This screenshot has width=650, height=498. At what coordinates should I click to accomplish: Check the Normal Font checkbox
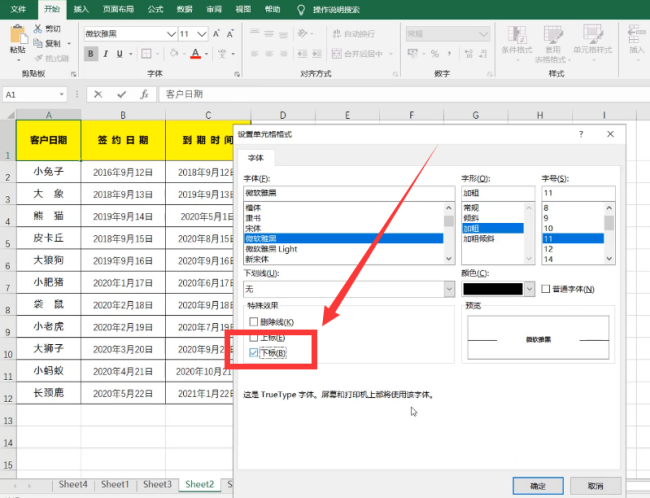[546, 289]
